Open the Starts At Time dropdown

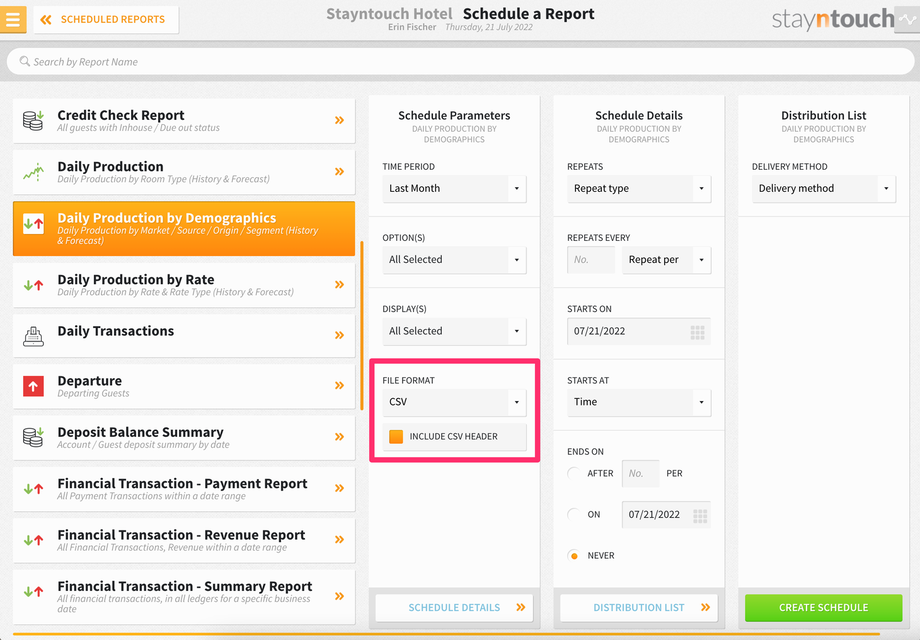pos(639,402)
